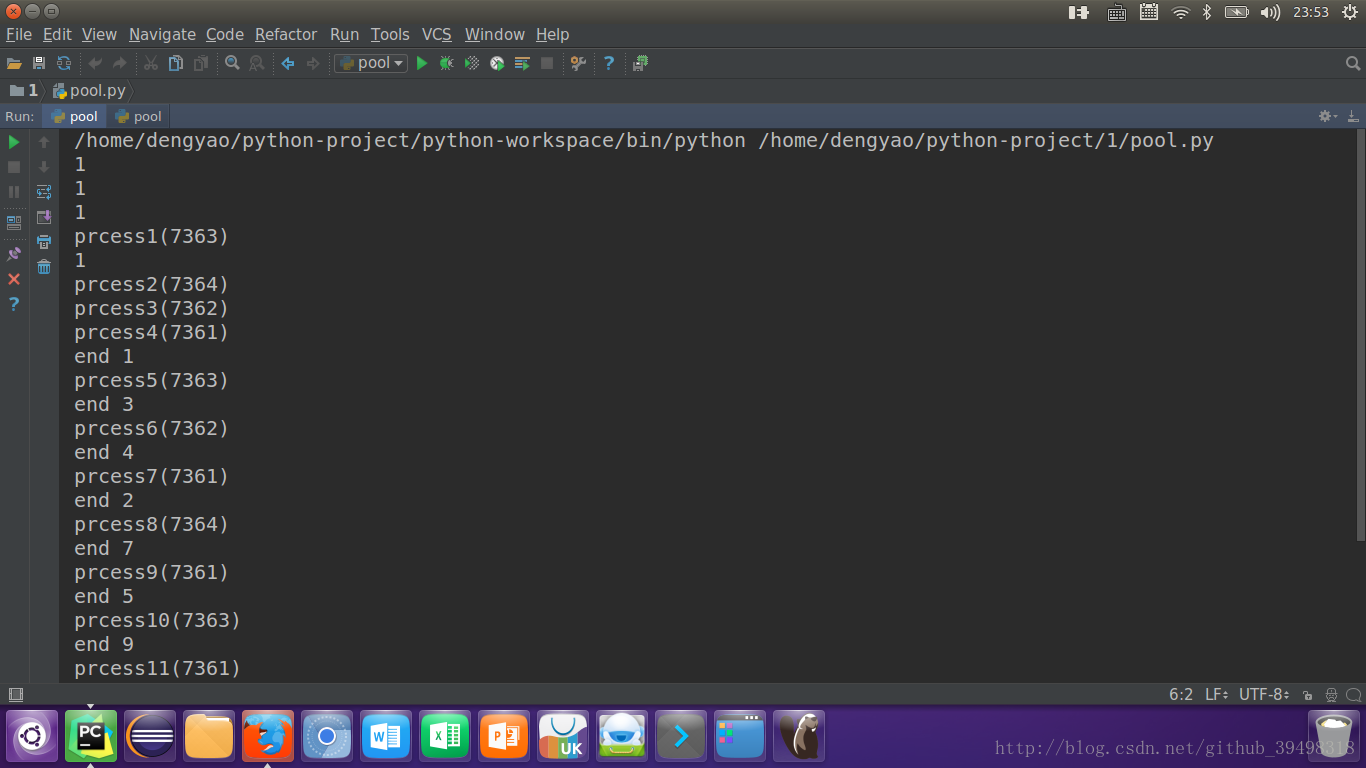
Task: Copy with the toolbar copy icon
Action: 176,63
